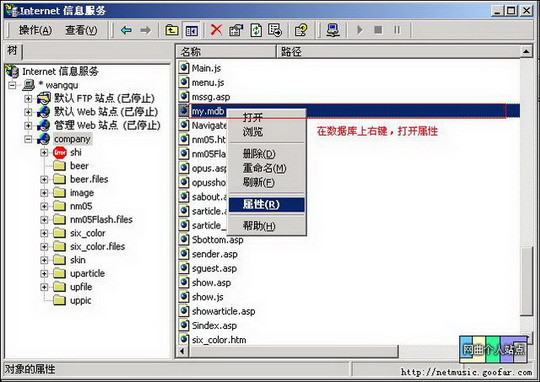540x382 pixels.
Task: Go up one level with folder icon
Action: coord(172,30)
